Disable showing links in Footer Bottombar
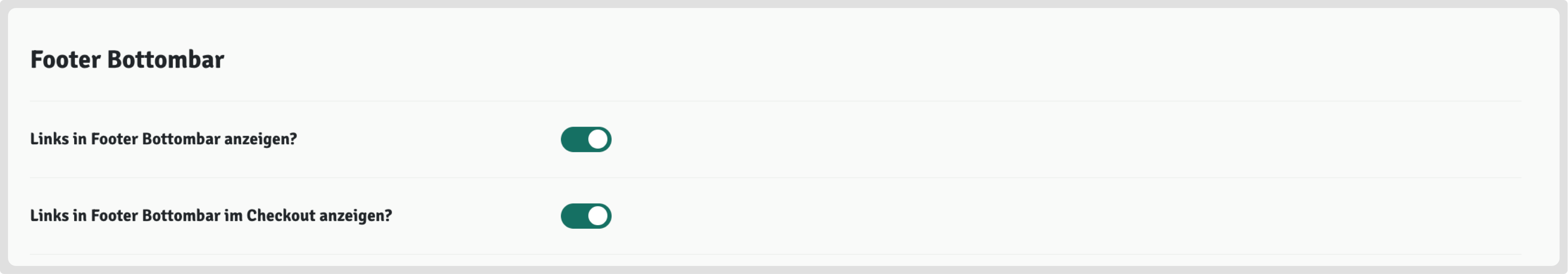Viewport: 1568px width, 274px height. pos(586,139)
